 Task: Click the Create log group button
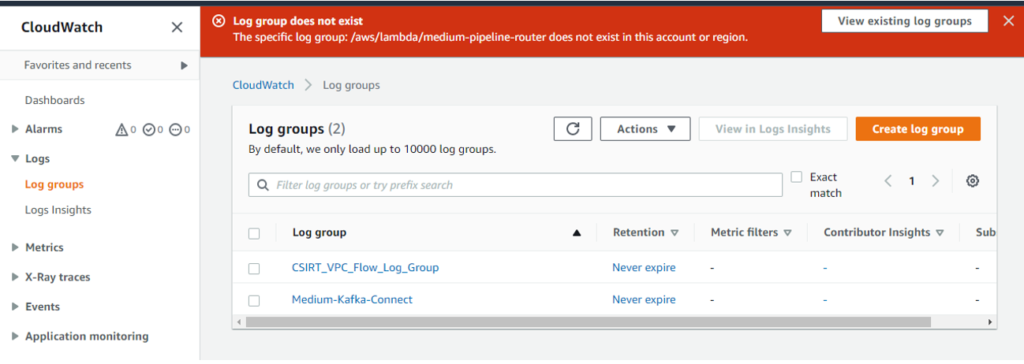pyautogui.click(x=918, y=129)
